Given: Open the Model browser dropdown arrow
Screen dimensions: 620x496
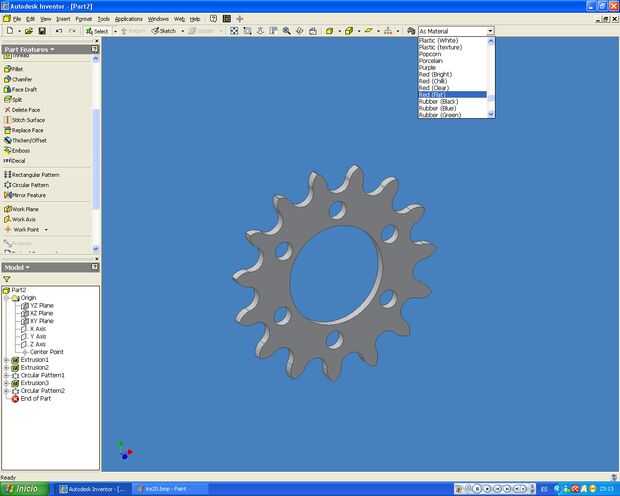Looking at the screenshot, I should click(x=28, y=267).
